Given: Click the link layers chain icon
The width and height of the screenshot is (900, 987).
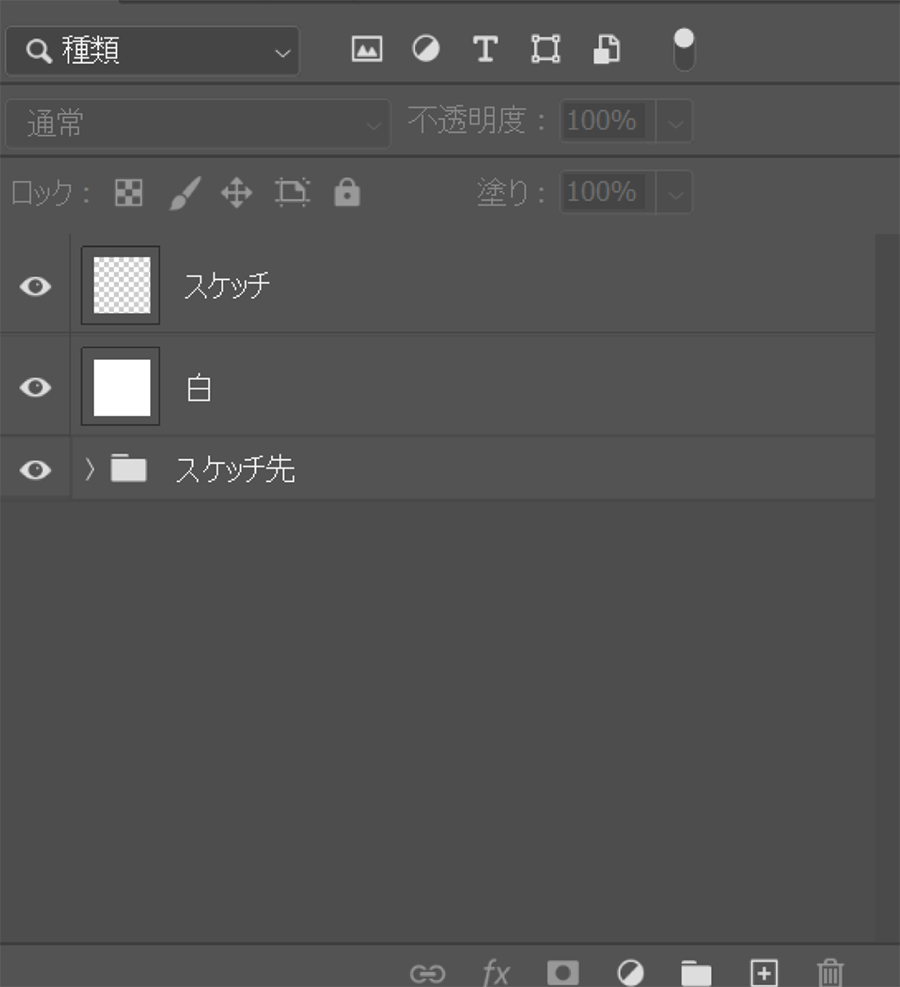Looking at the screenshot, I should click(x=427, y=974).
